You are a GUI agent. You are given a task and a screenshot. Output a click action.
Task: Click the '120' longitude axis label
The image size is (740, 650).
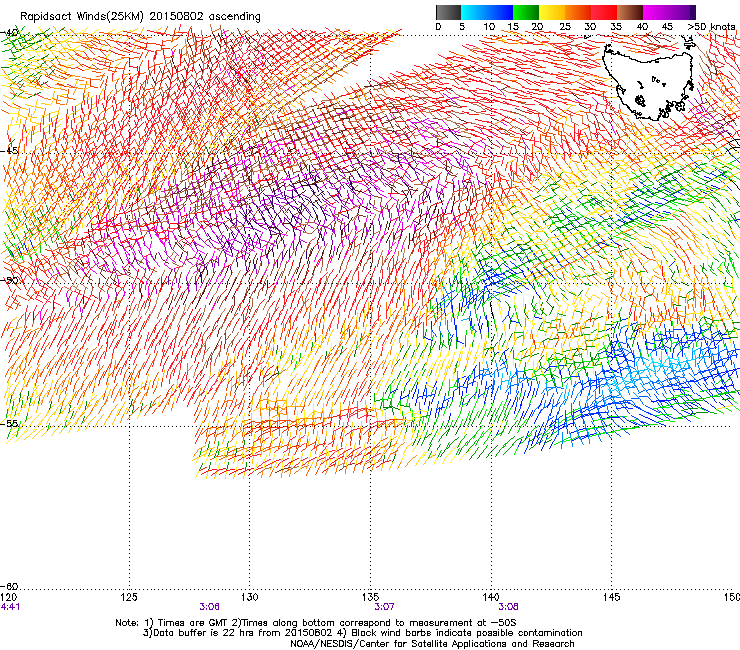(9, 597)
